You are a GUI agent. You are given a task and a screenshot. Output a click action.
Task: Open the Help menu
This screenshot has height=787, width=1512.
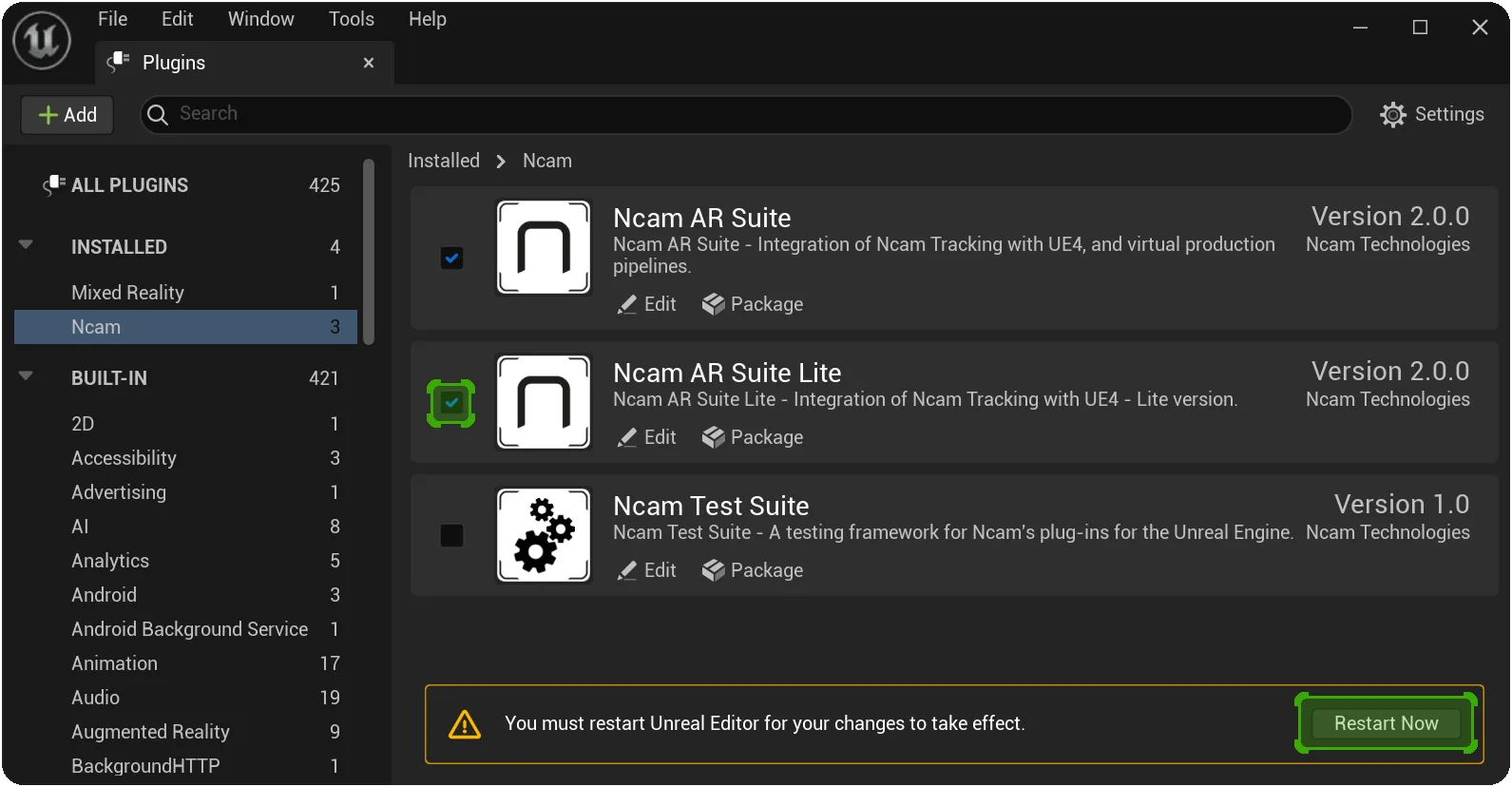[428, 19]
